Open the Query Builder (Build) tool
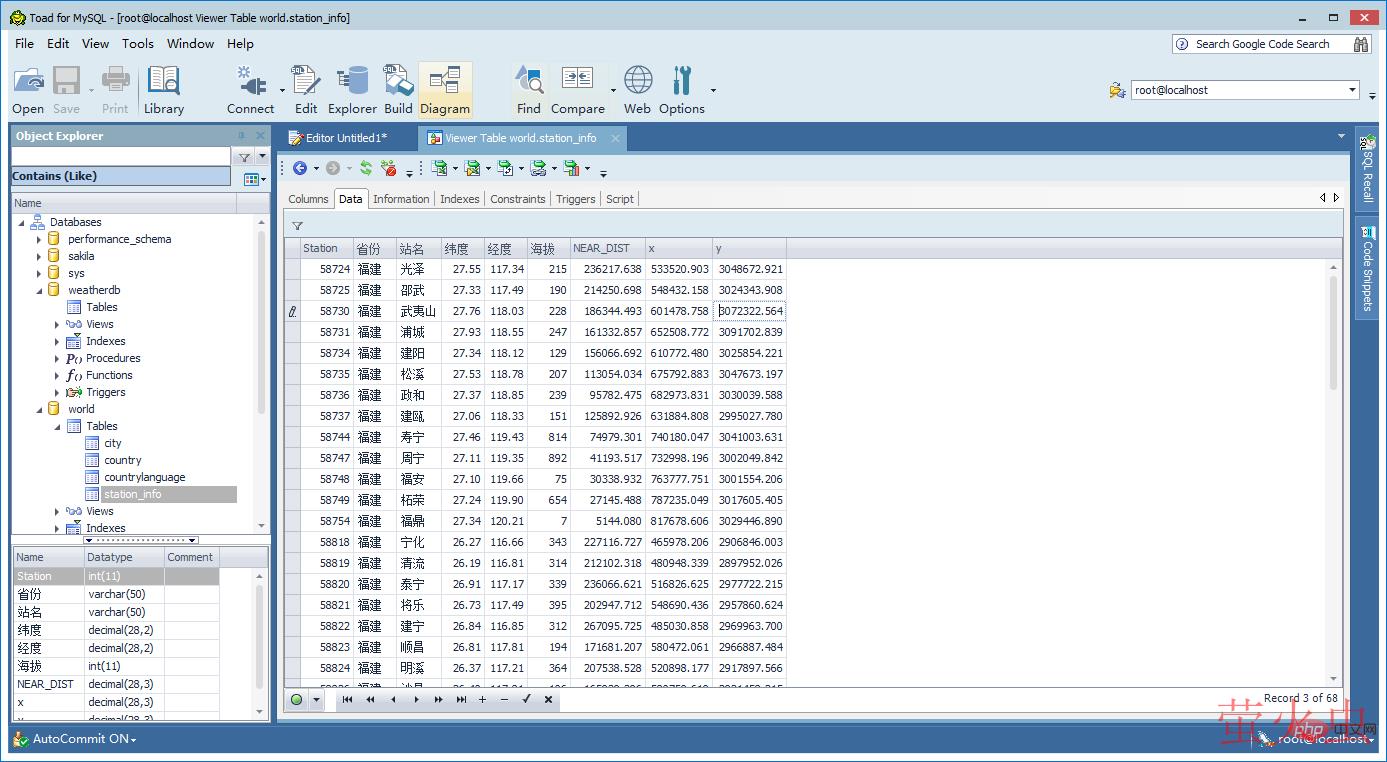This screenshot has width=1387, height=762. click(x=398, y=90)
